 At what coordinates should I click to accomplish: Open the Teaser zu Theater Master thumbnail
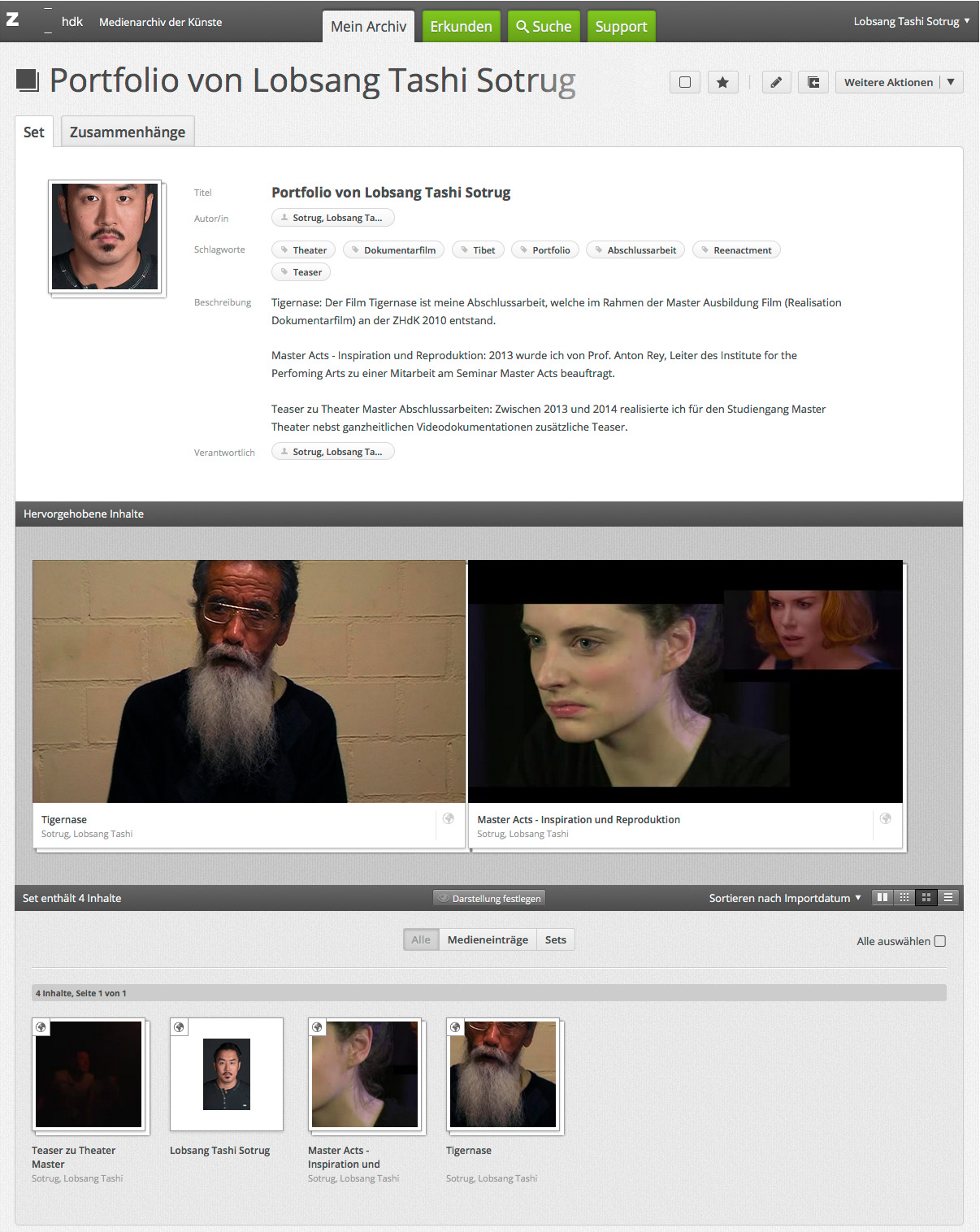coord(89,1074)
